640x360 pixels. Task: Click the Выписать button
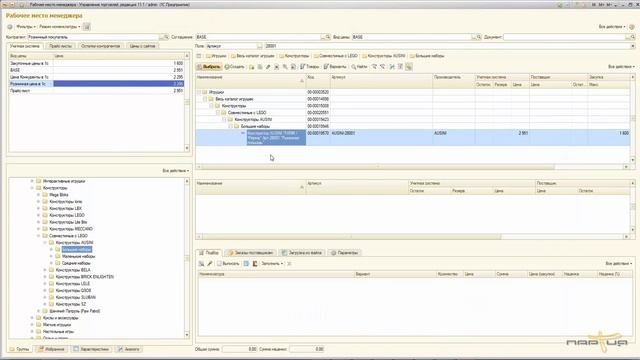(x=228, y=264)
